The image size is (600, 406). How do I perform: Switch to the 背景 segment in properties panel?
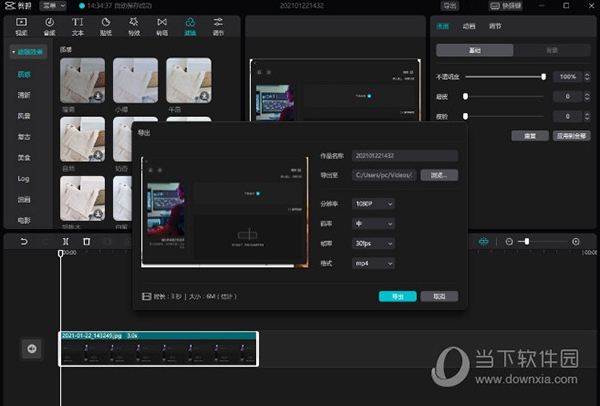pyautogui.click(x=551, y=50)
